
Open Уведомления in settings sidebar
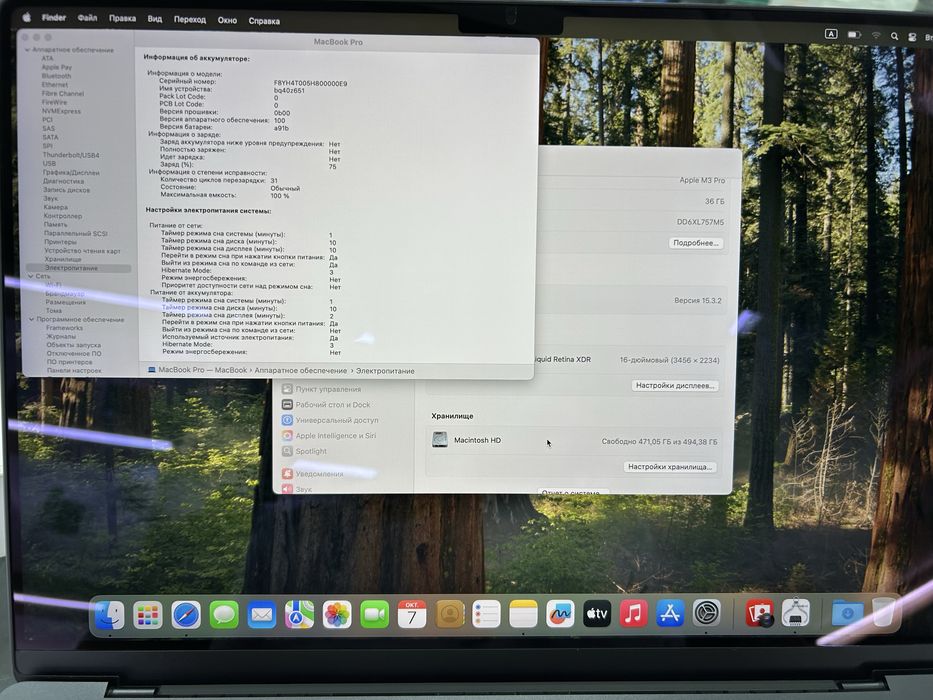(312, 474)
